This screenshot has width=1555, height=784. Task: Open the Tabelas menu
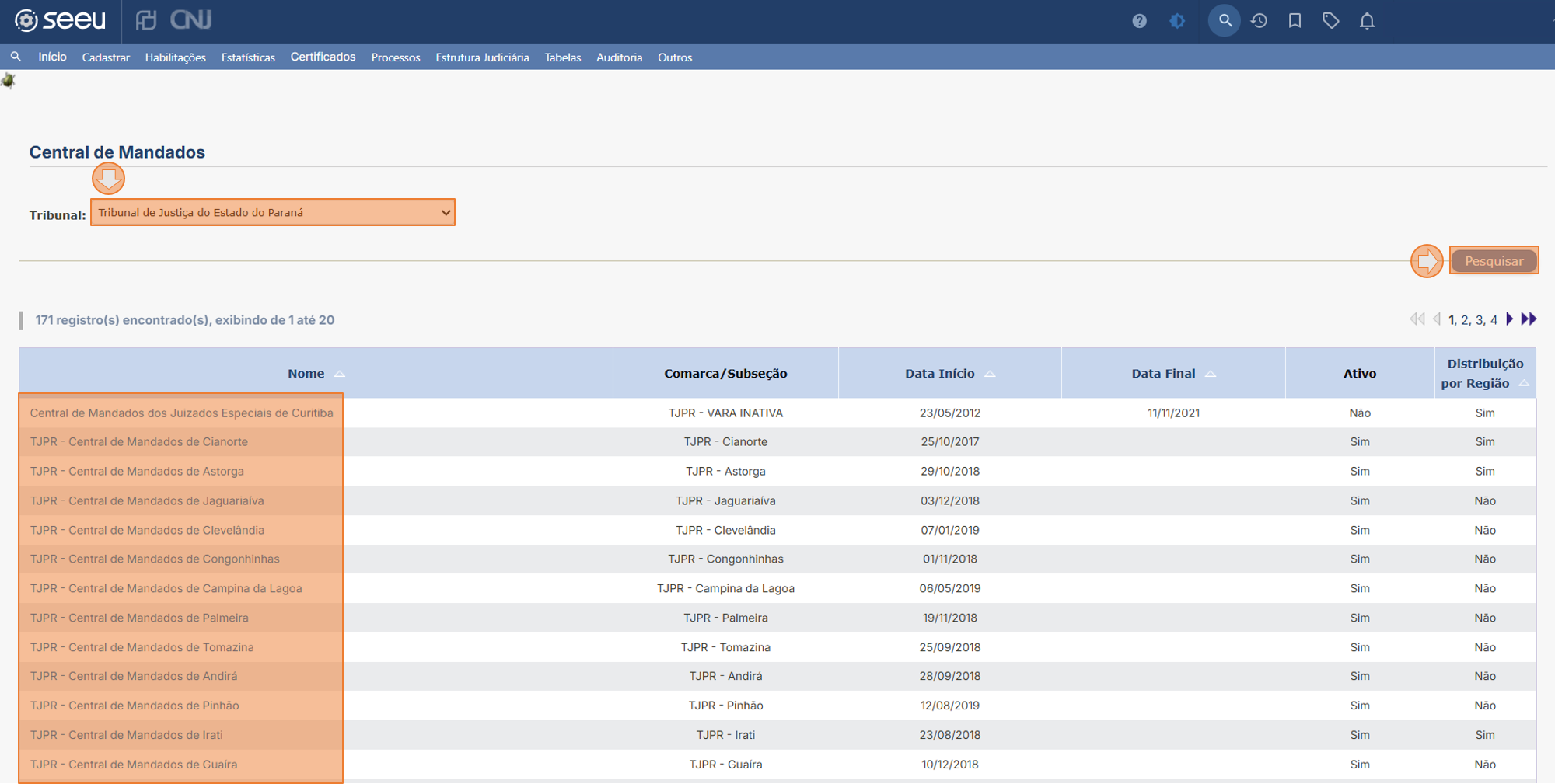pos(563,57)
